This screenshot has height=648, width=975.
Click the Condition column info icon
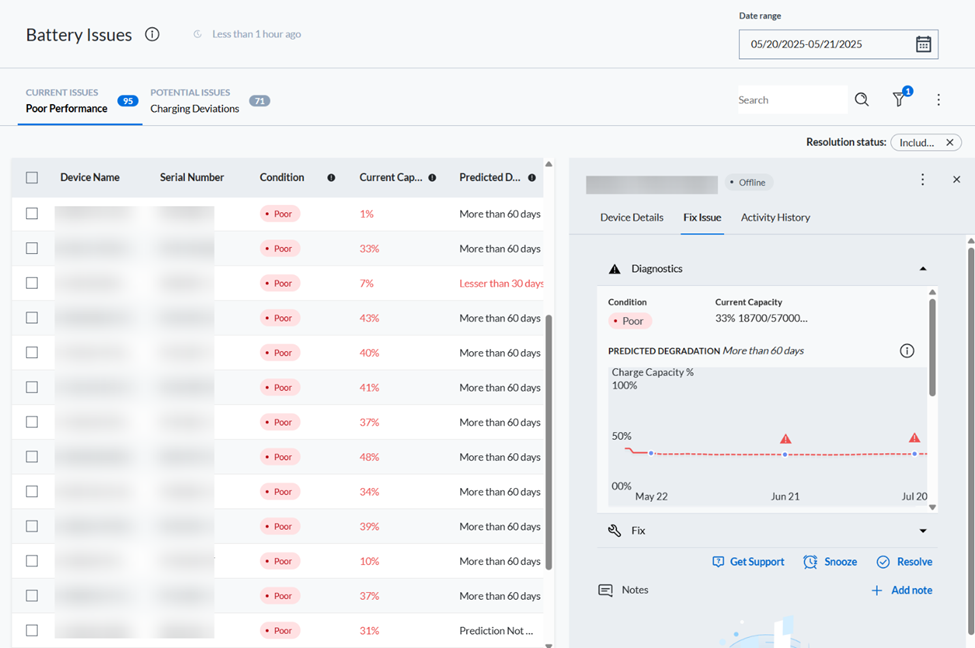[331, 178]
